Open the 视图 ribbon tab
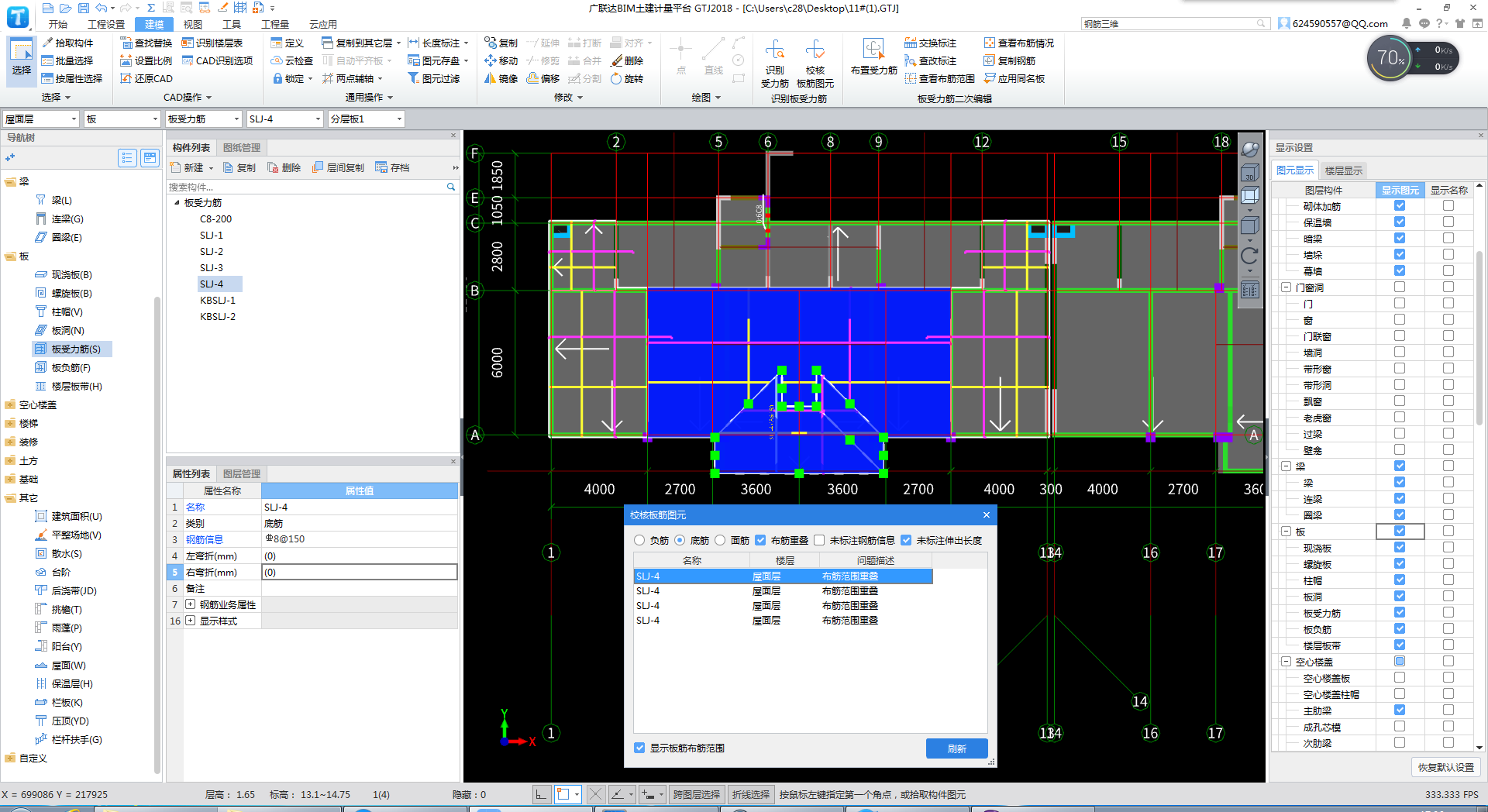Screen dimensions: 1488x812 [x=193, y=24]
